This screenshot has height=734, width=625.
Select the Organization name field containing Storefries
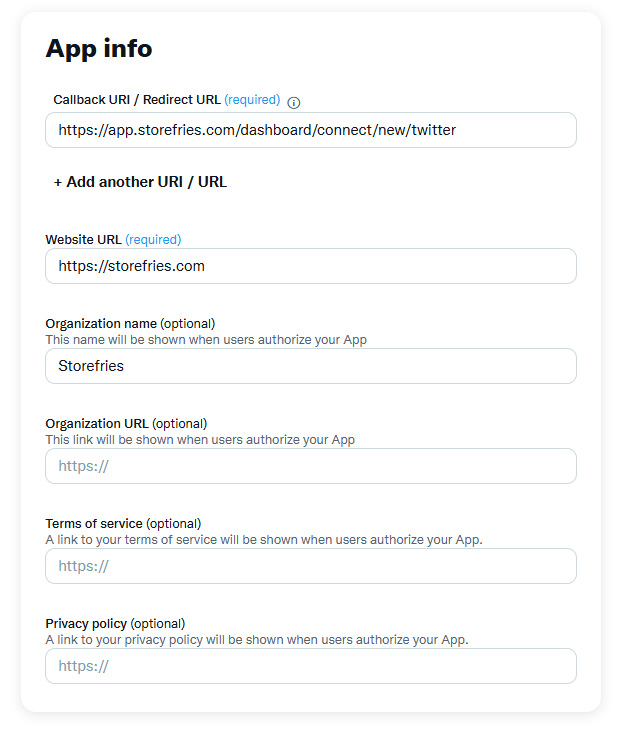click(x=310, y=366)
